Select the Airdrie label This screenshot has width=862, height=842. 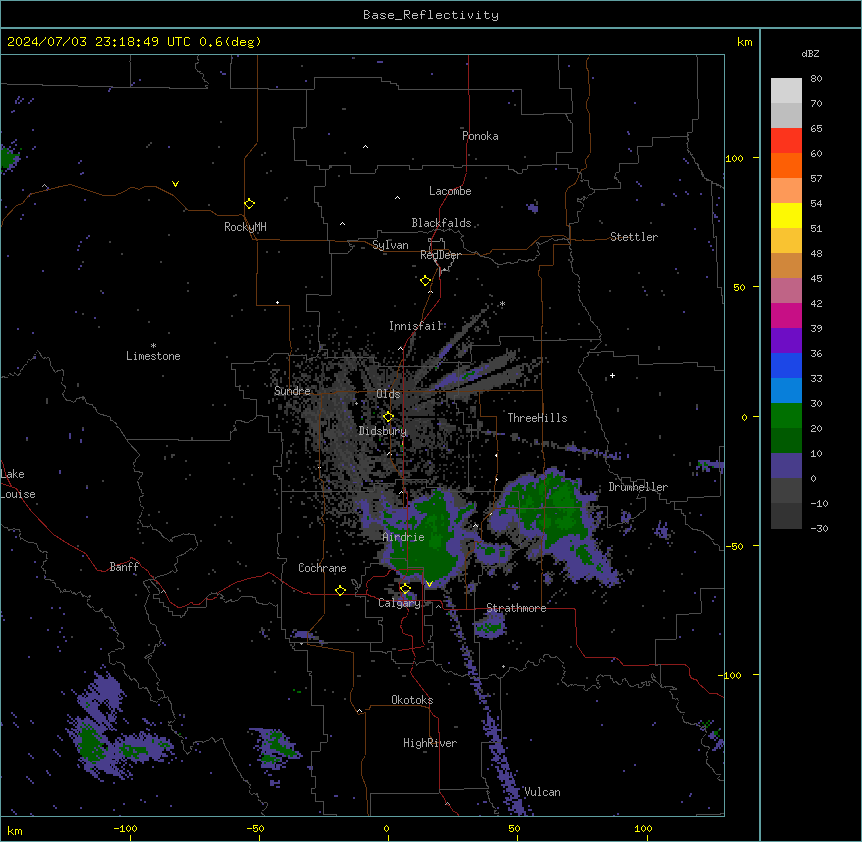(404, 537)
